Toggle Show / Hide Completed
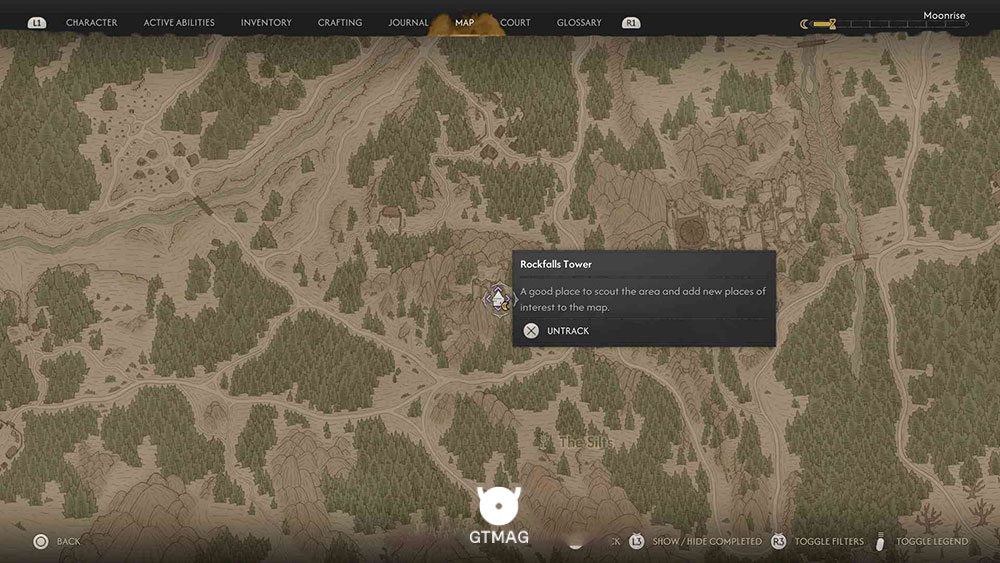1000x563 pixels. (x=707, y=541)
